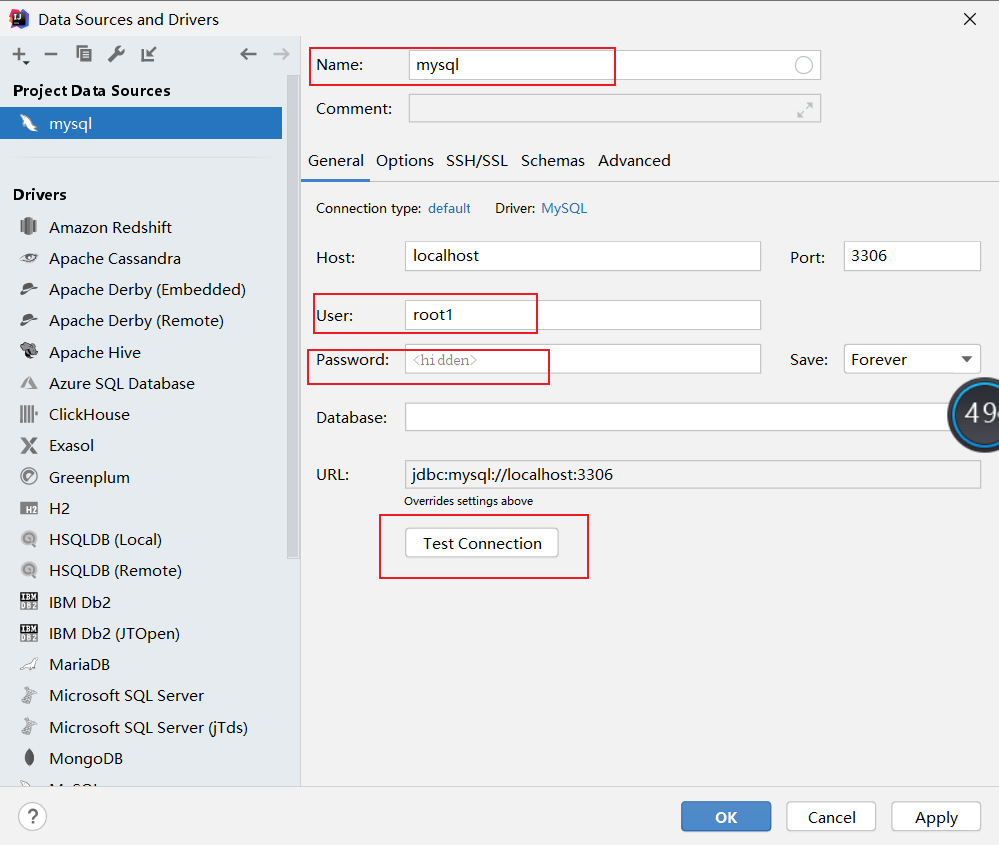The height and width of the screenshot is (845, 999).
Task: Click the color circle in Name field
Action: 803,65
